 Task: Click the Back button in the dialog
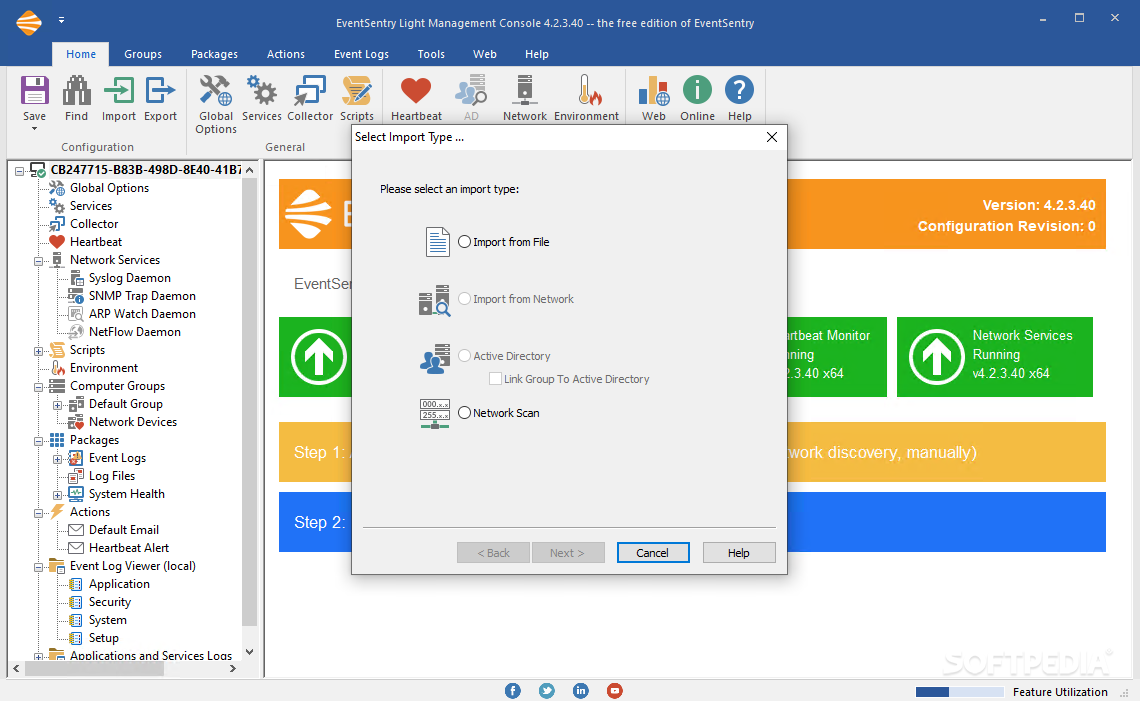pos(494,553)
